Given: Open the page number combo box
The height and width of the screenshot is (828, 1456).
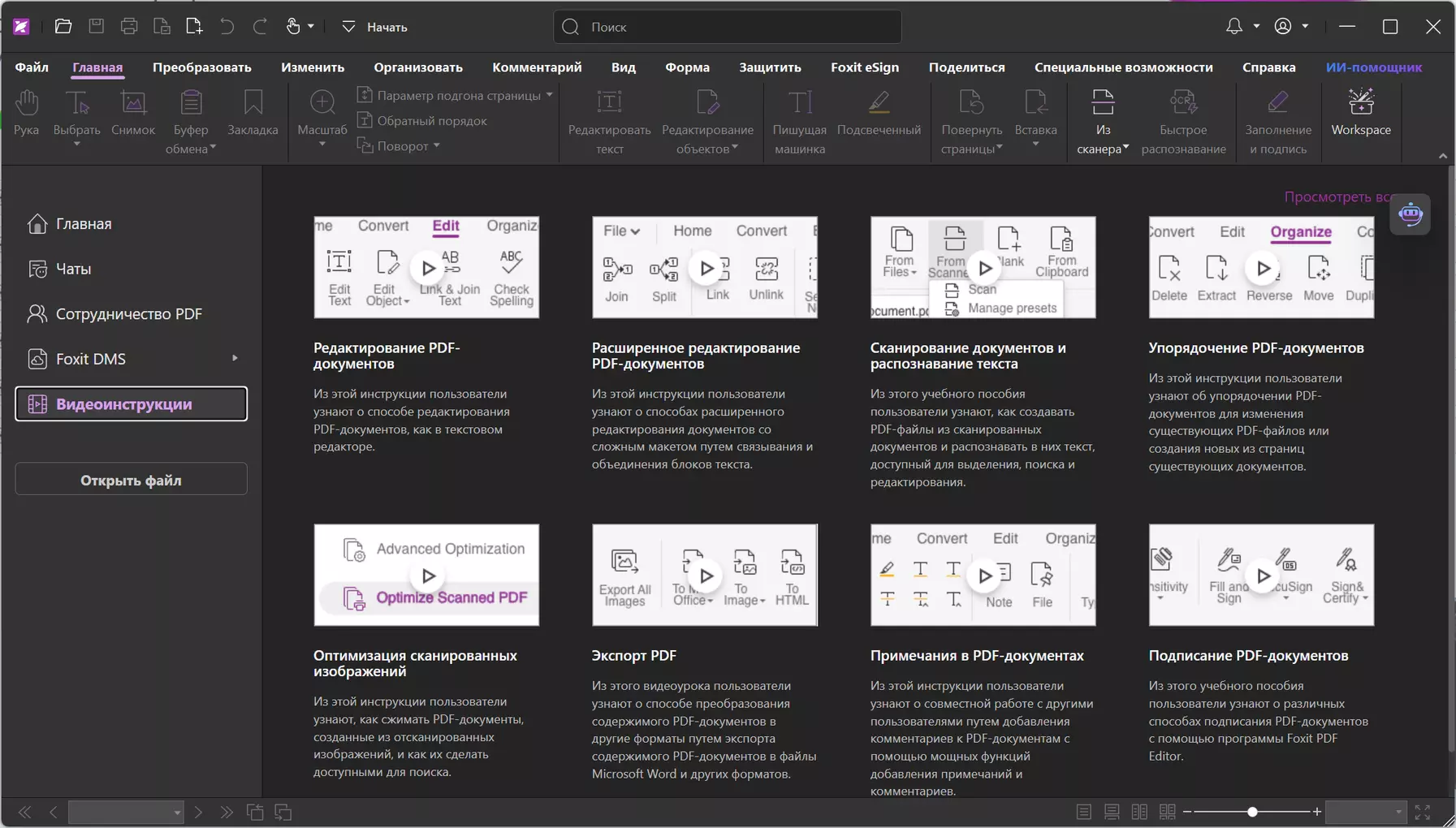Looking at the screenshot, I should [126, 812].
